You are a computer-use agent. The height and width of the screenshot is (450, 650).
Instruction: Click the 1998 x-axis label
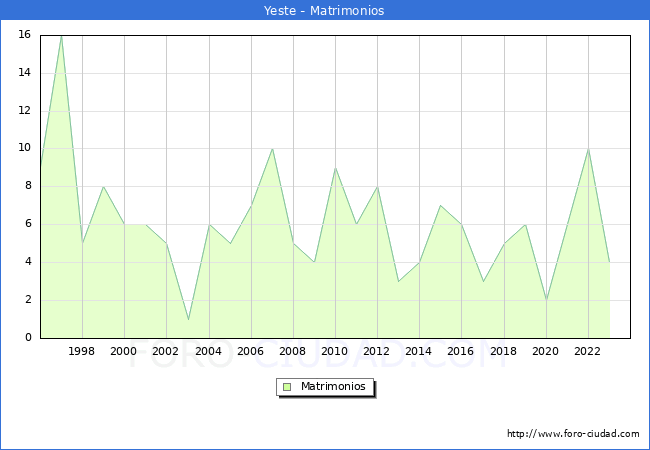tap(82, 351)
